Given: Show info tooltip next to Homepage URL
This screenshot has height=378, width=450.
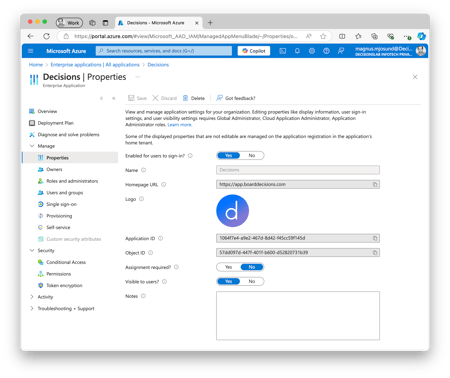Looking at the screenshot, I should tap(164, 184).
